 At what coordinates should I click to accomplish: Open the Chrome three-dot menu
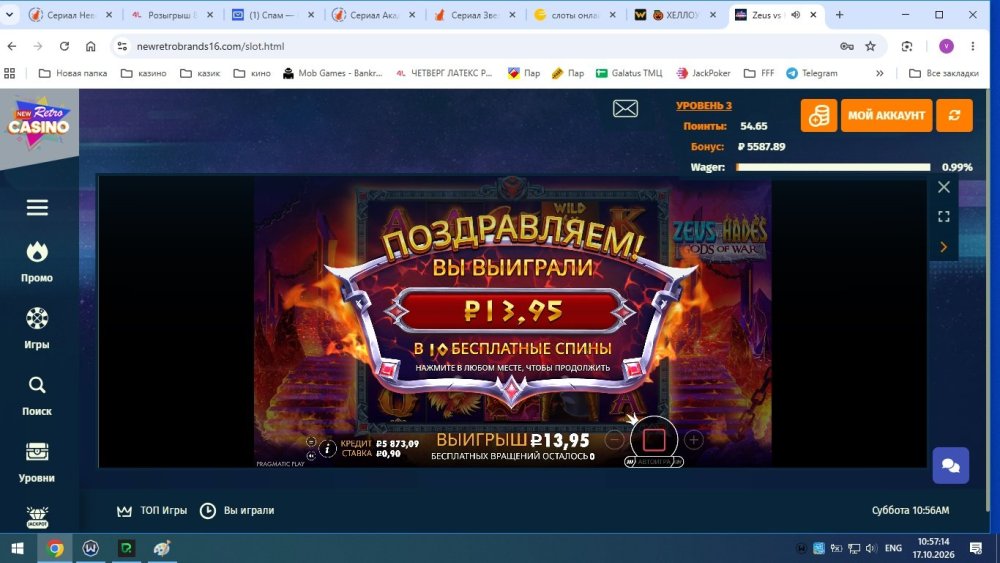(973, 46)
